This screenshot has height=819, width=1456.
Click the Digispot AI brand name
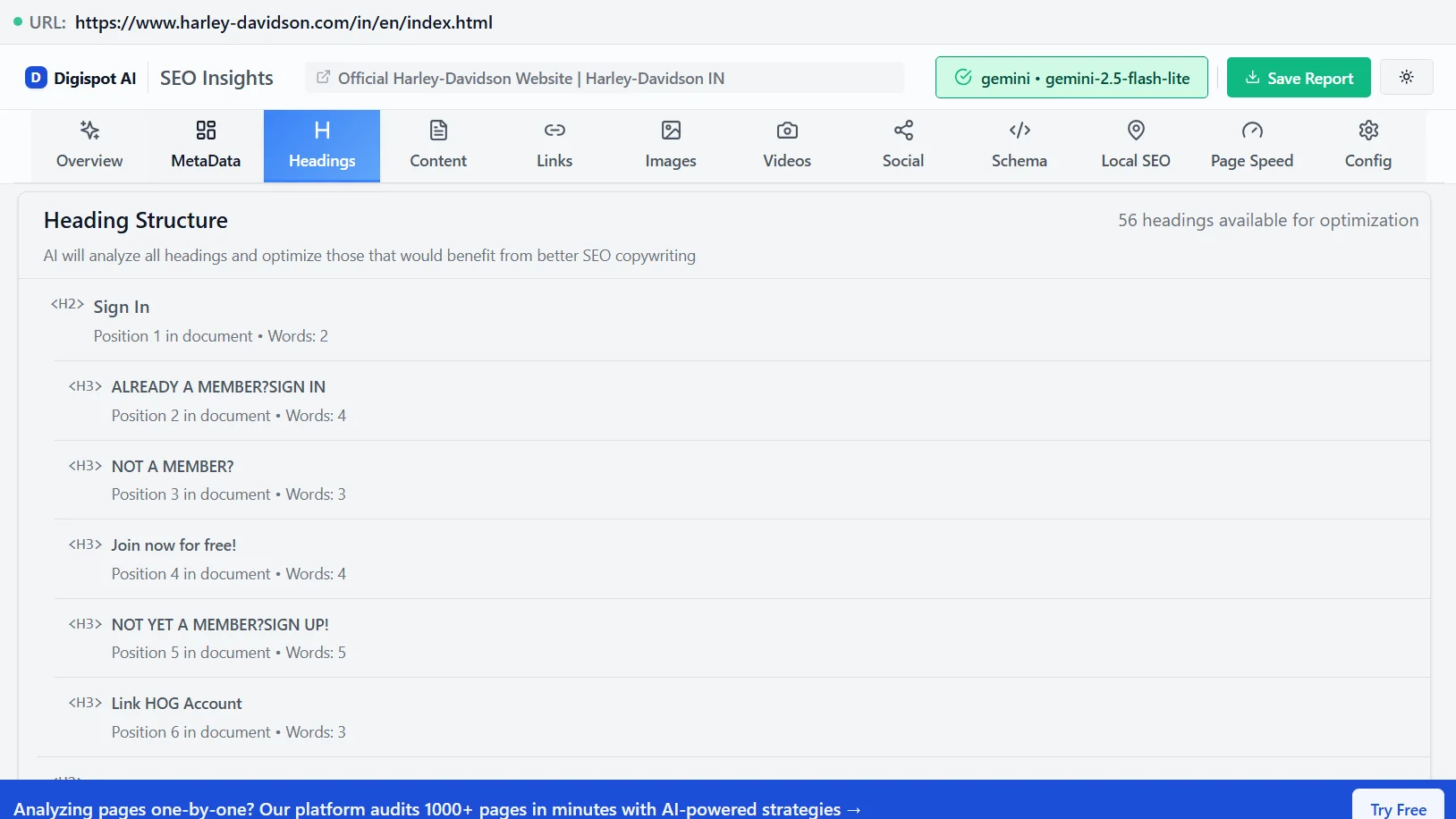click(95, 79)
